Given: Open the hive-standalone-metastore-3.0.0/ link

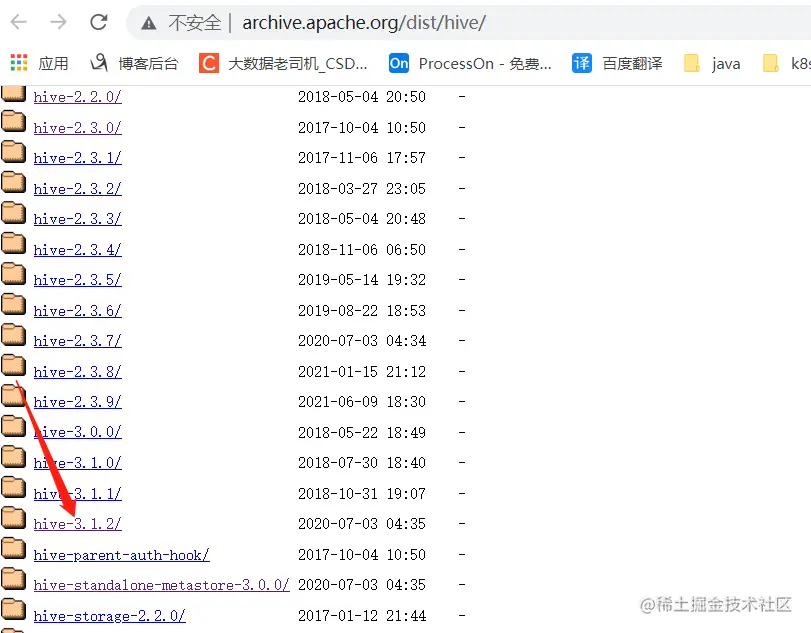Looking at the screenshot, I should click(x=161, y=585).
